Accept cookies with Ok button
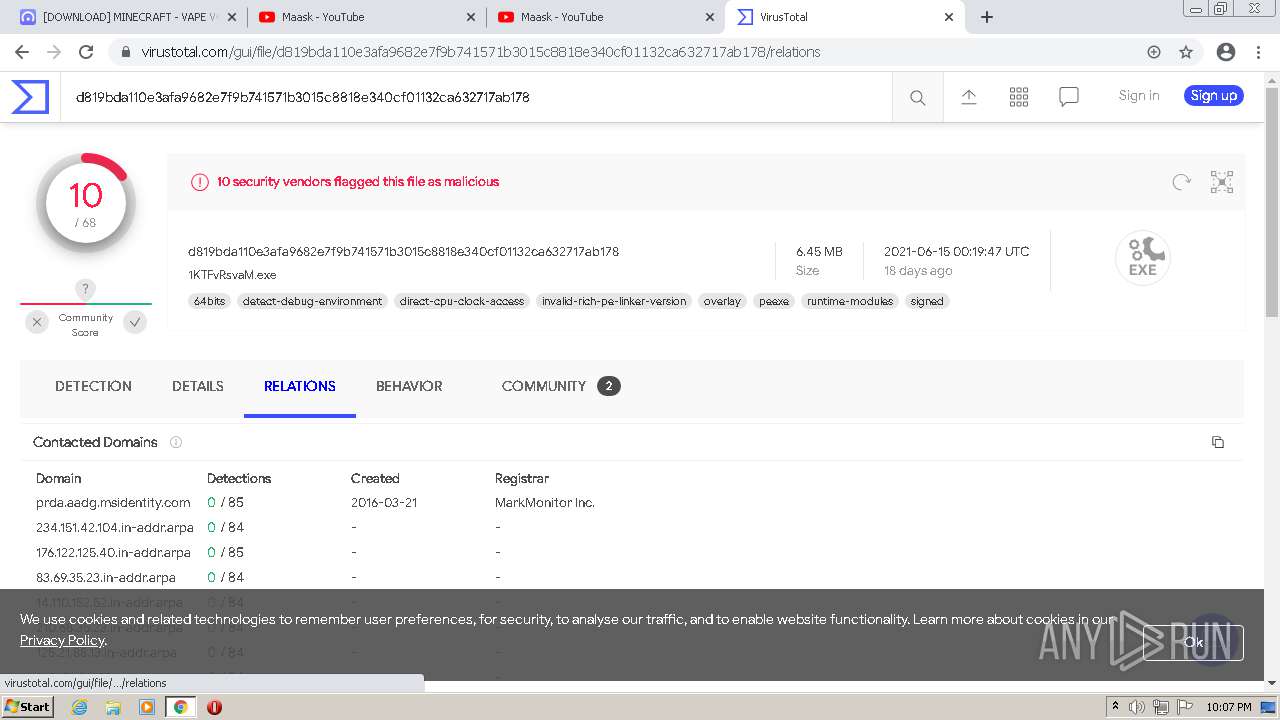Image resolution: width=1280 pixels, height=720 pixels. tap(1193, 643)
